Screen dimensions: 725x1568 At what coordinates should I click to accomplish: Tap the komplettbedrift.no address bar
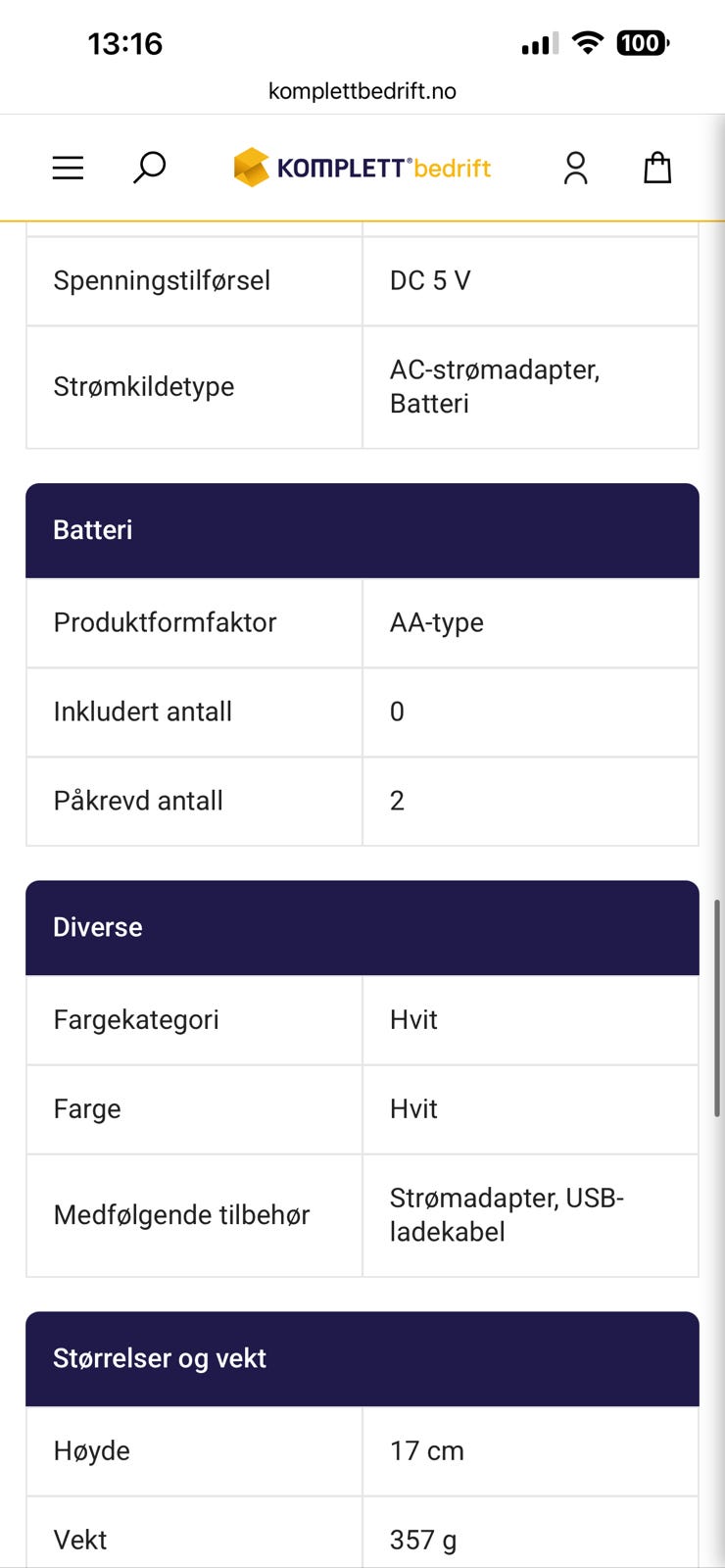tap(362, 91)
